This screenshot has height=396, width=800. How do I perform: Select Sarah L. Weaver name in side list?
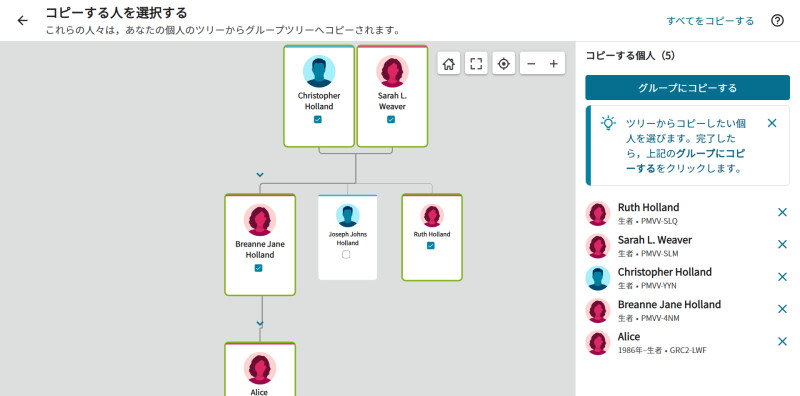pos(655,240)
